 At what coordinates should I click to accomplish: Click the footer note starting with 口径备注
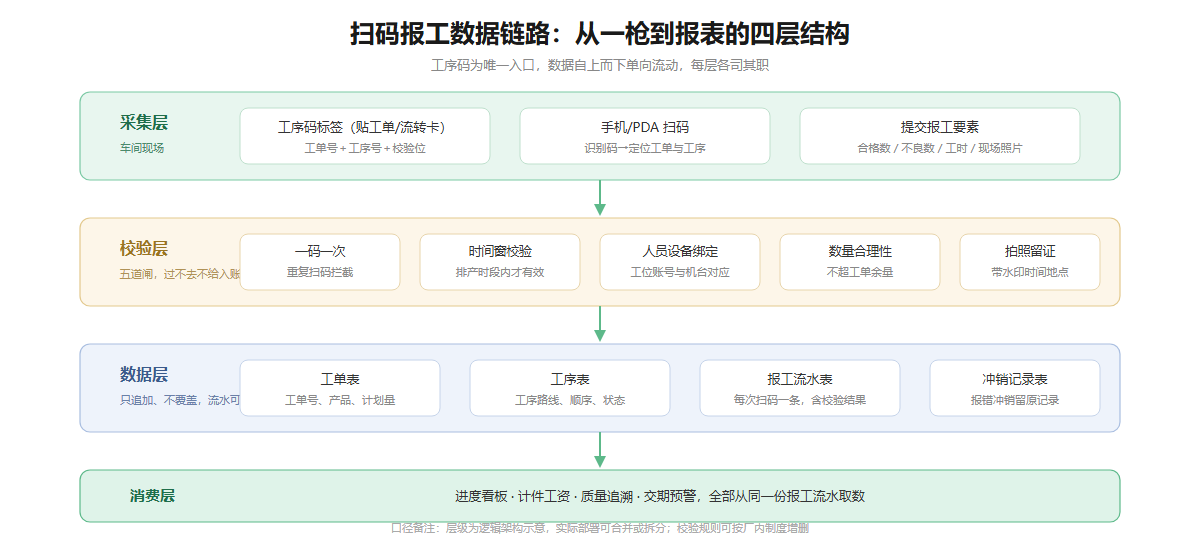point(600,527)
